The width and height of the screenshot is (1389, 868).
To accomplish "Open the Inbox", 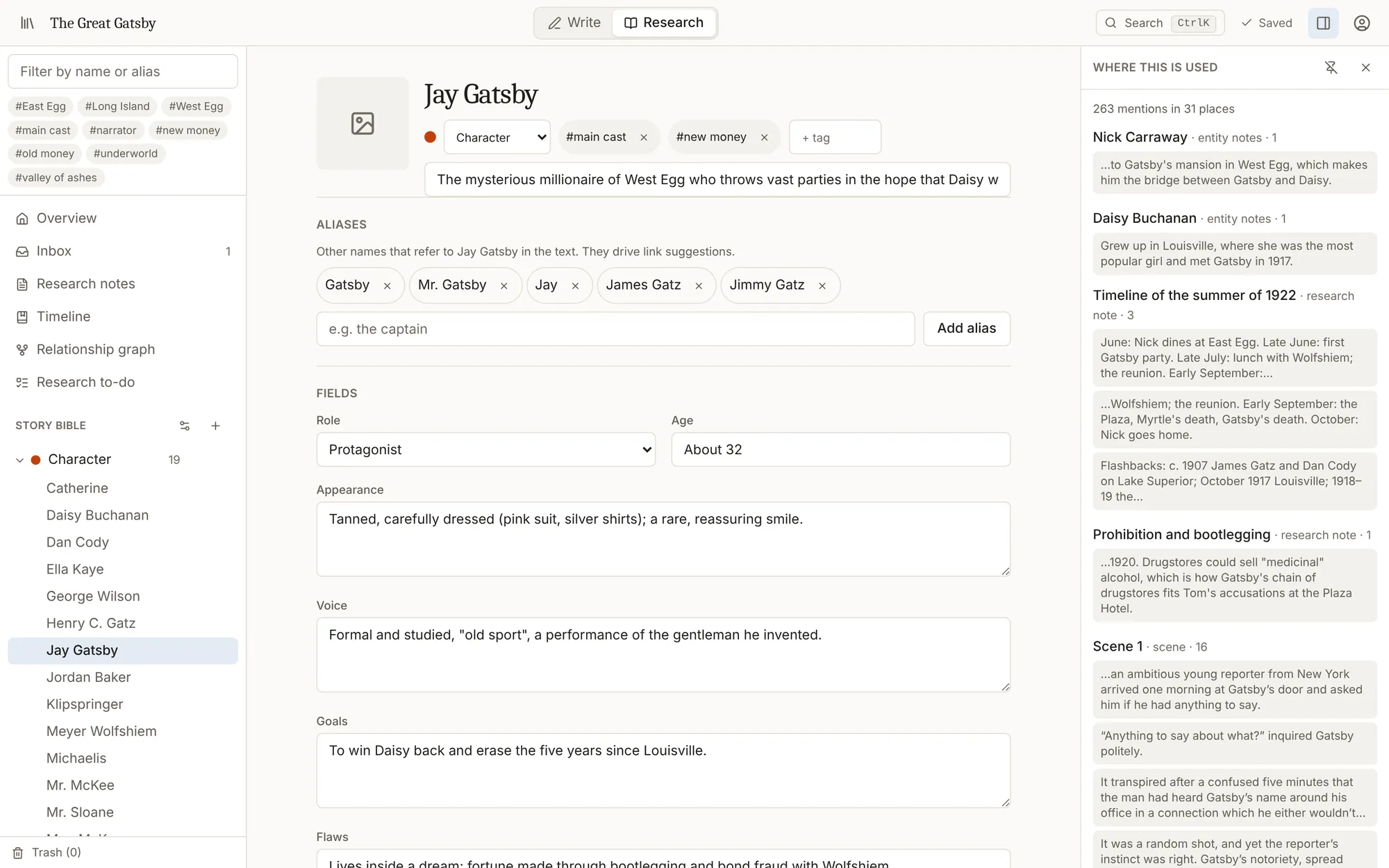I will (123, 251).
